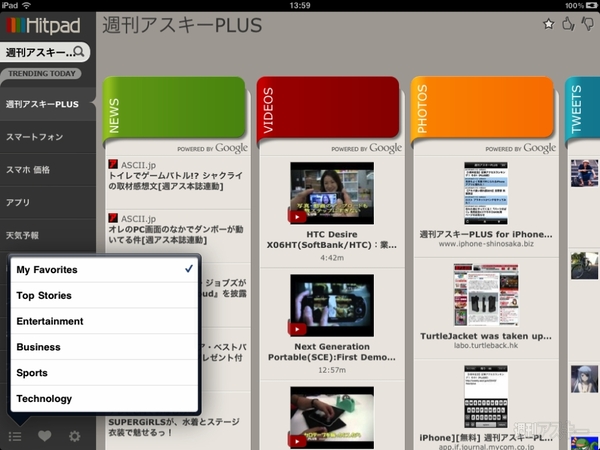Tap the 12:57m video duration
The height and width of the screenshot is (450, 600).
[x=332, y=370]
